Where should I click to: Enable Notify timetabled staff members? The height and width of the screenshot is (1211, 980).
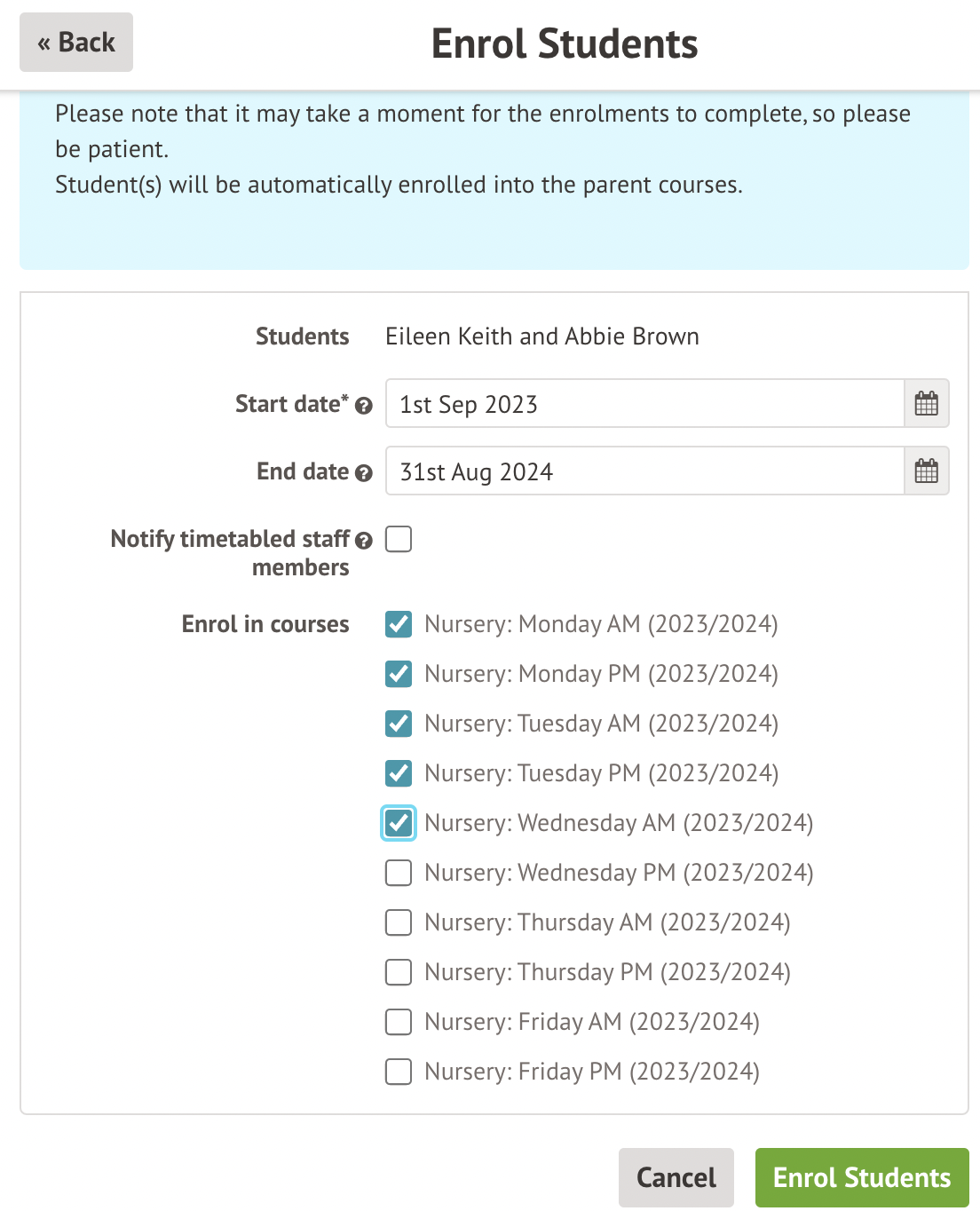coord(398,539)
